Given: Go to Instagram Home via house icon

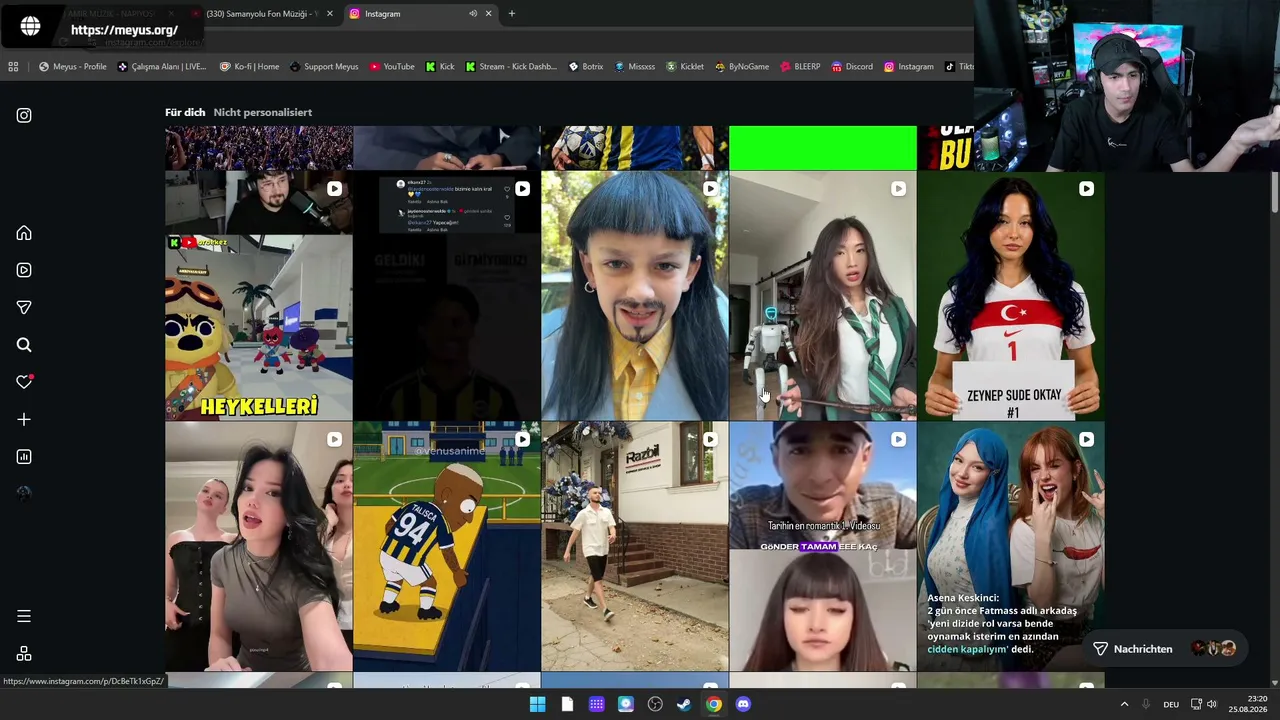Looking at the screenshot, I should (24, 233).
